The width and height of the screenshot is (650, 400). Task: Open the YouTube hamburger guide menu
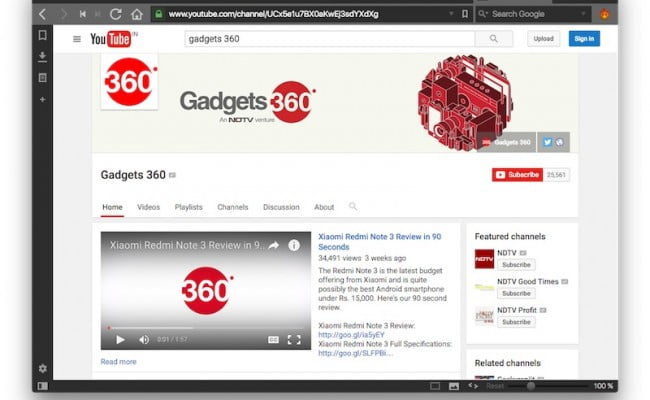click(77, 39)
